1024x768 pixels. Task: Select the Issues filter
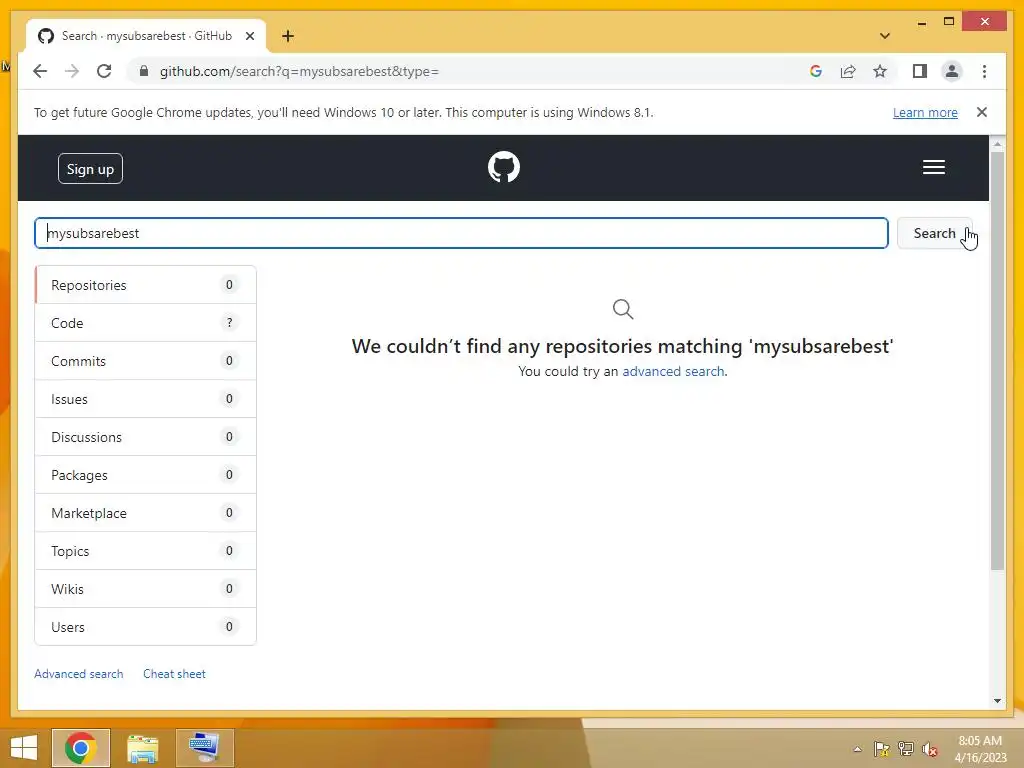click(x=146, y=398)
